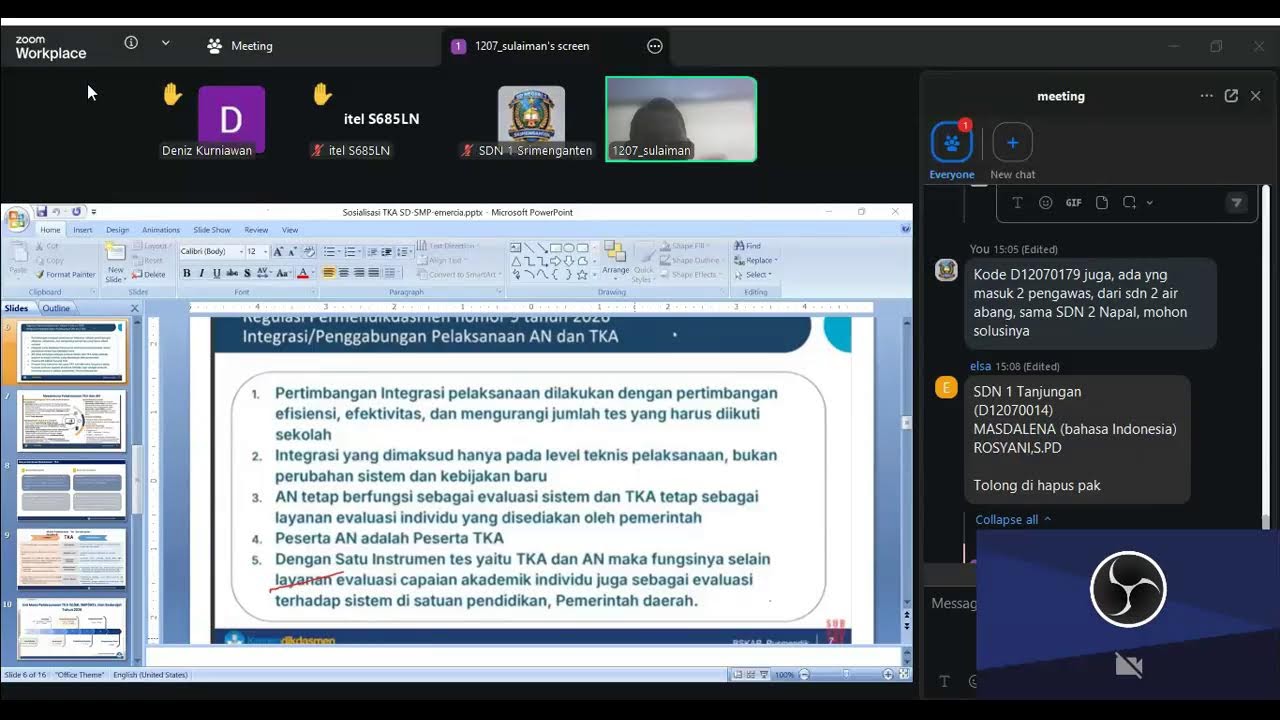The image size is (1280, 720).
Task: Open the screen share more-options button
Action: click(x=655, y=46)
